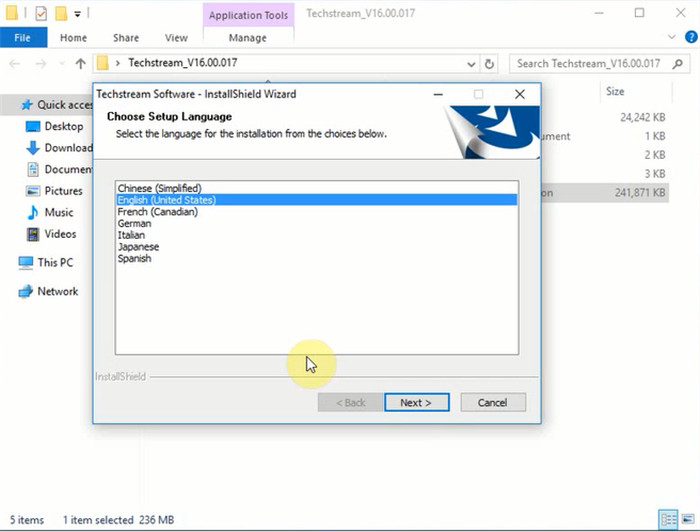
Task: Click the Search Techstream_V16.00.017 box
Action: coord(600,64)
